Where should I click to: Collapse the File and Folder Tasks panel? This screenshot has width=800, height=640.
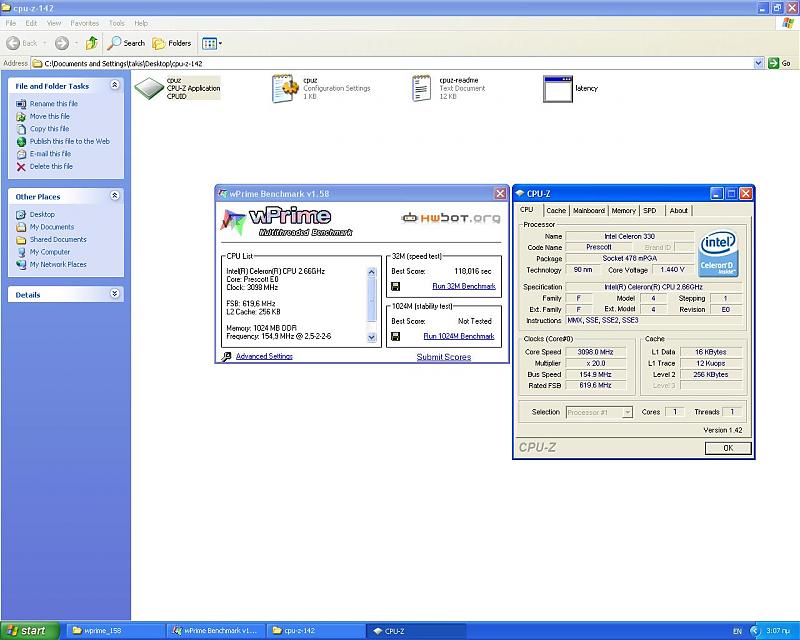click(115, 85)
